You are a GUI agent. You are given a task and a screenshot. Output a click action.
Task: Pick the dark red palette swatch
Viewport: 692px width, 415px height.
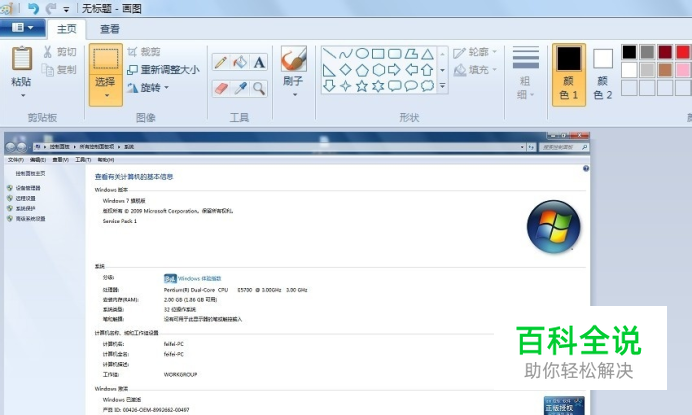pyautogui.click(x=665, y=52)
